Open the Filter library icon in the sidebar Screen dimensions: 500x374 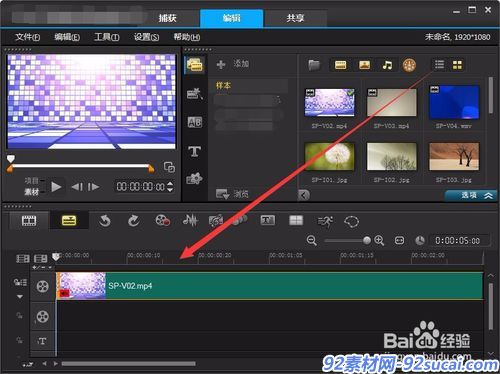click(195, 179)
